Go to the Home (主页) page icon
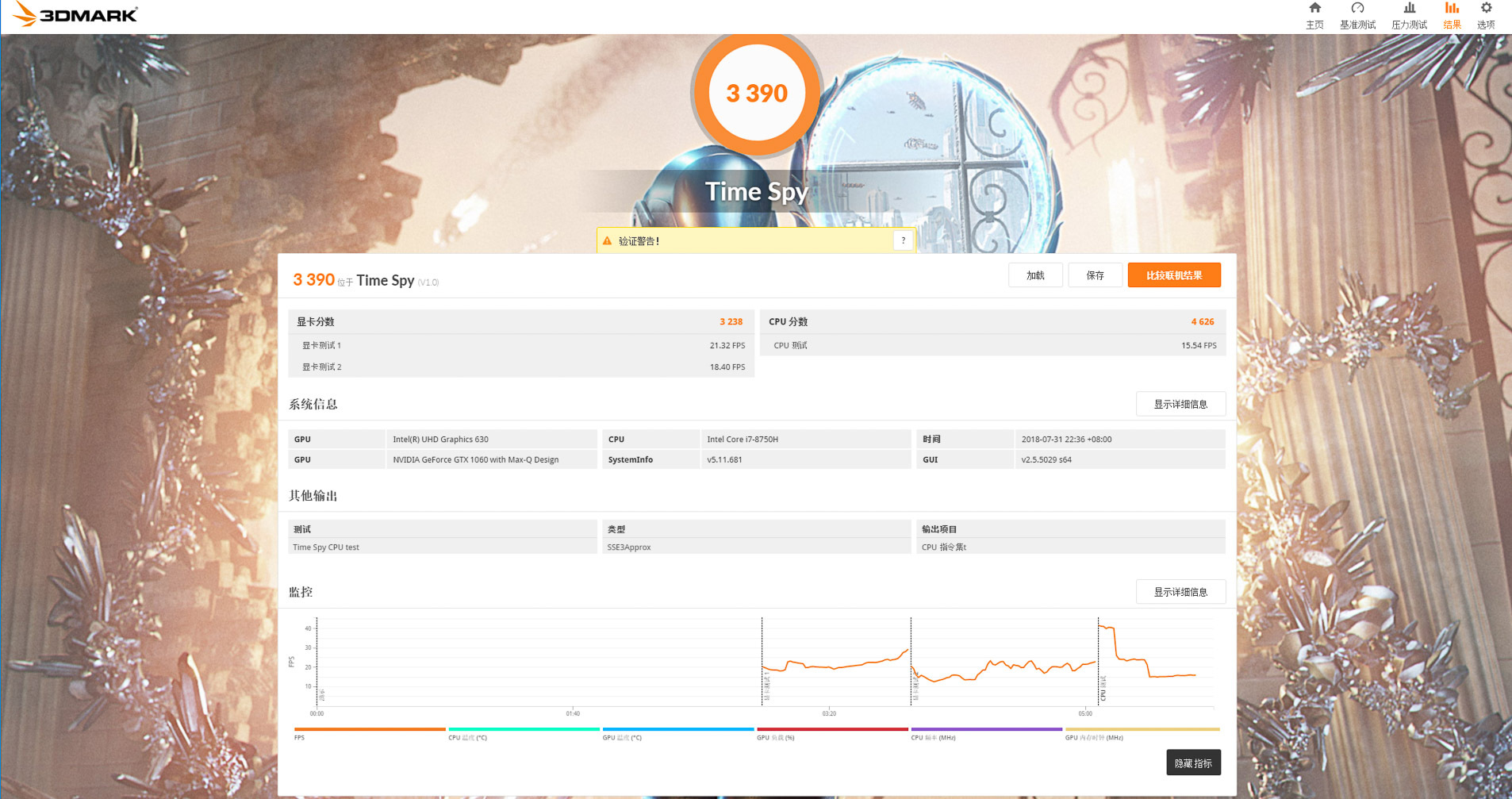 pos(1314,10)
